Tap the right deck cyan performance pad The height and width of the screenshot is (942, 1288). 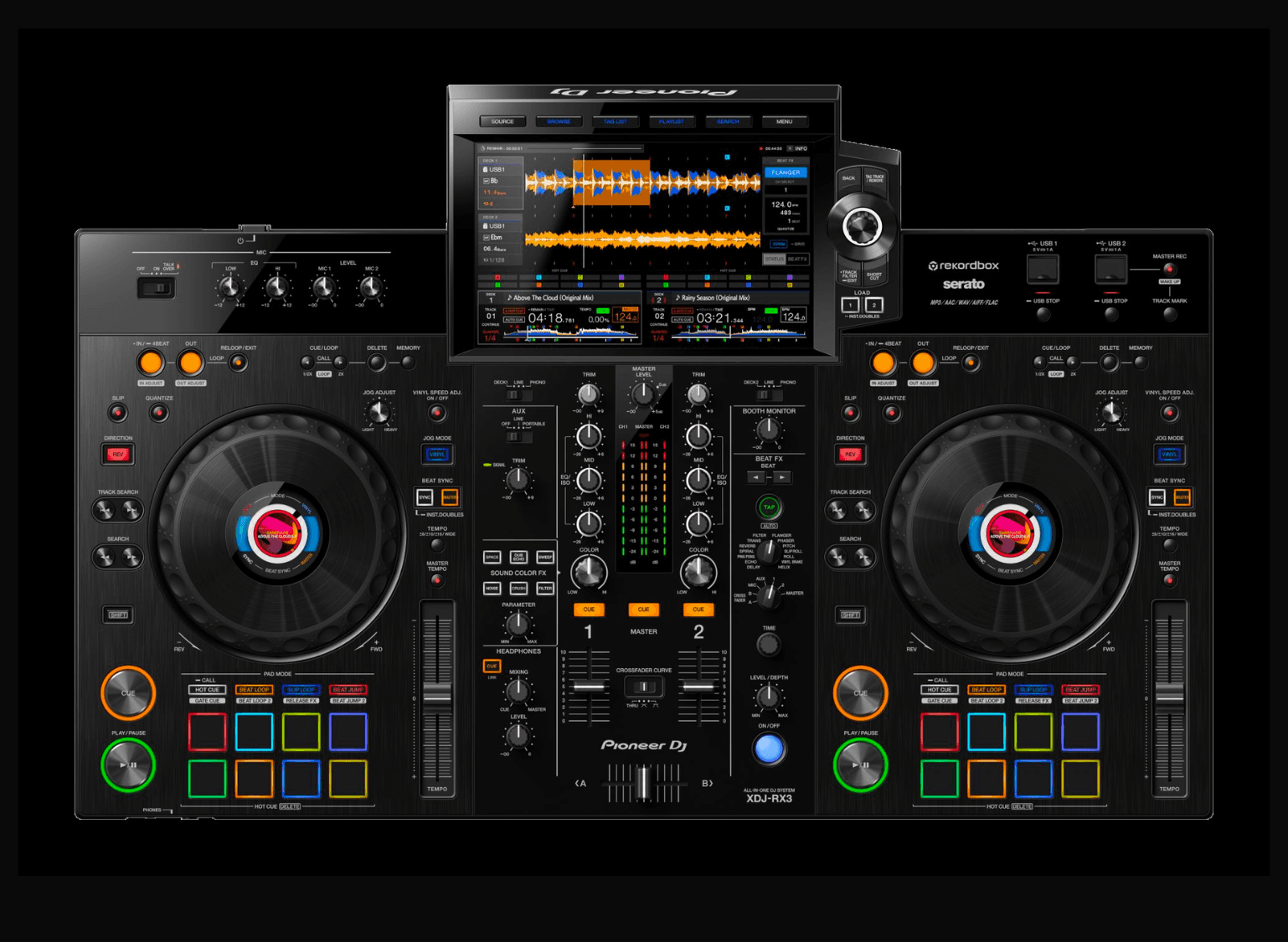986,731
